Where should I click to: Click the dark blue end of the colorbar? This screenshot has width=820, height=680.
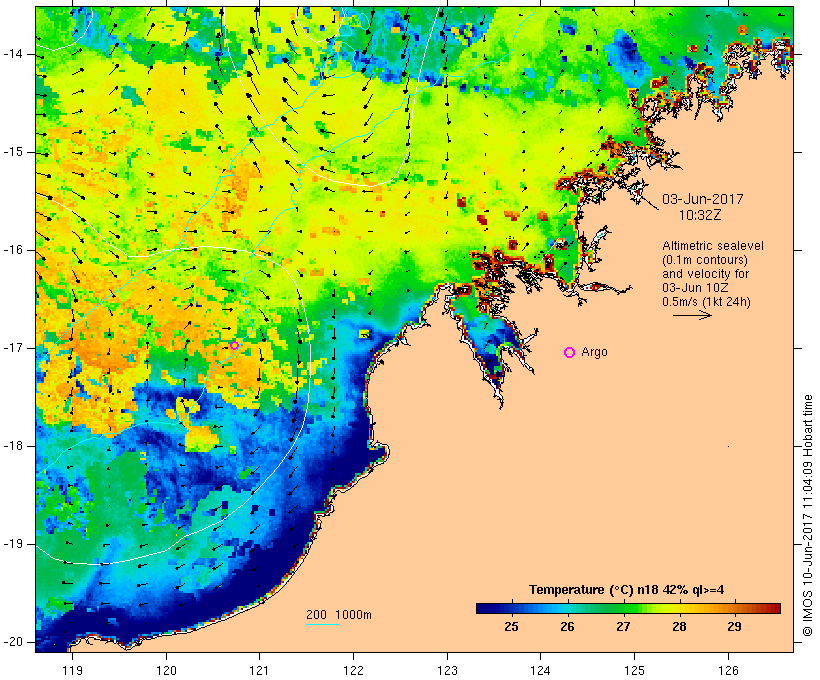click(481, 608)
